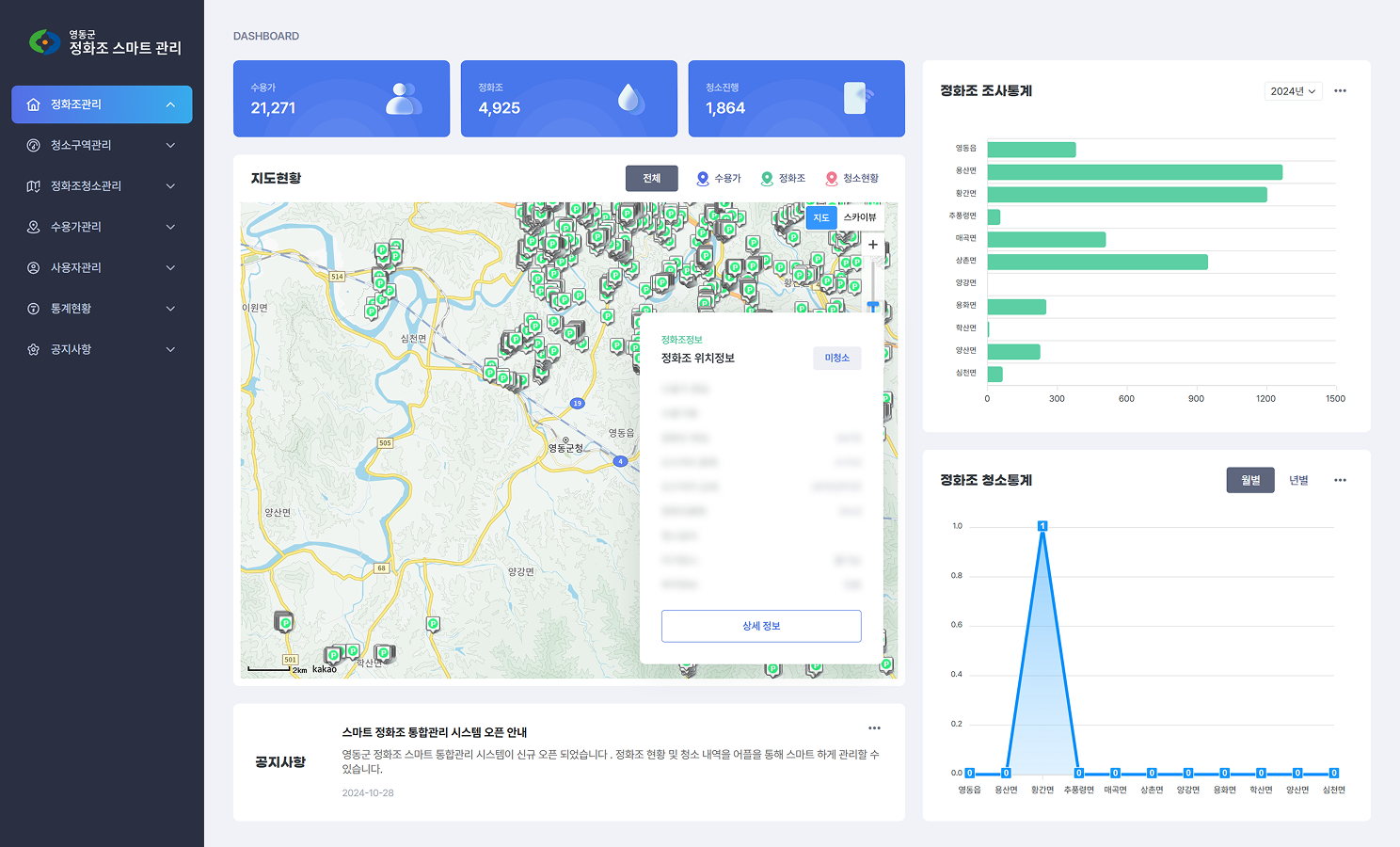
Task: Click the 청소구역관리 sidebar icon
Action: (34, 145)
